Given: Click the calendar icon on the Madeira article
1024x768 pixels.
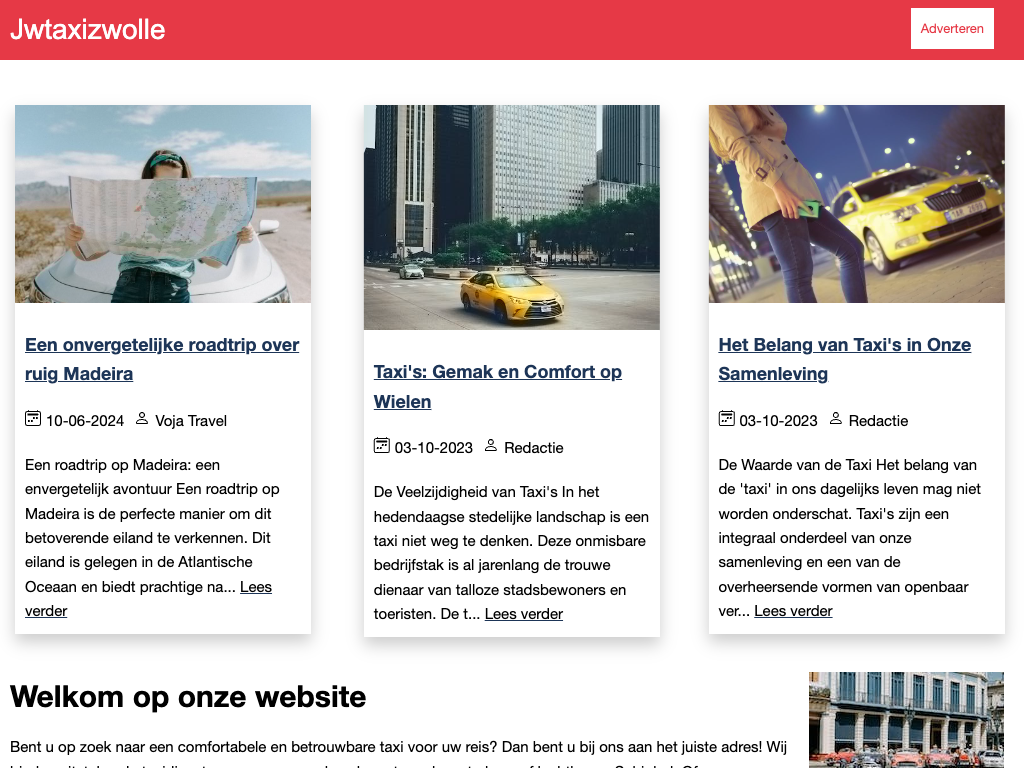Looking at the screenshot, I should [33, 419].
